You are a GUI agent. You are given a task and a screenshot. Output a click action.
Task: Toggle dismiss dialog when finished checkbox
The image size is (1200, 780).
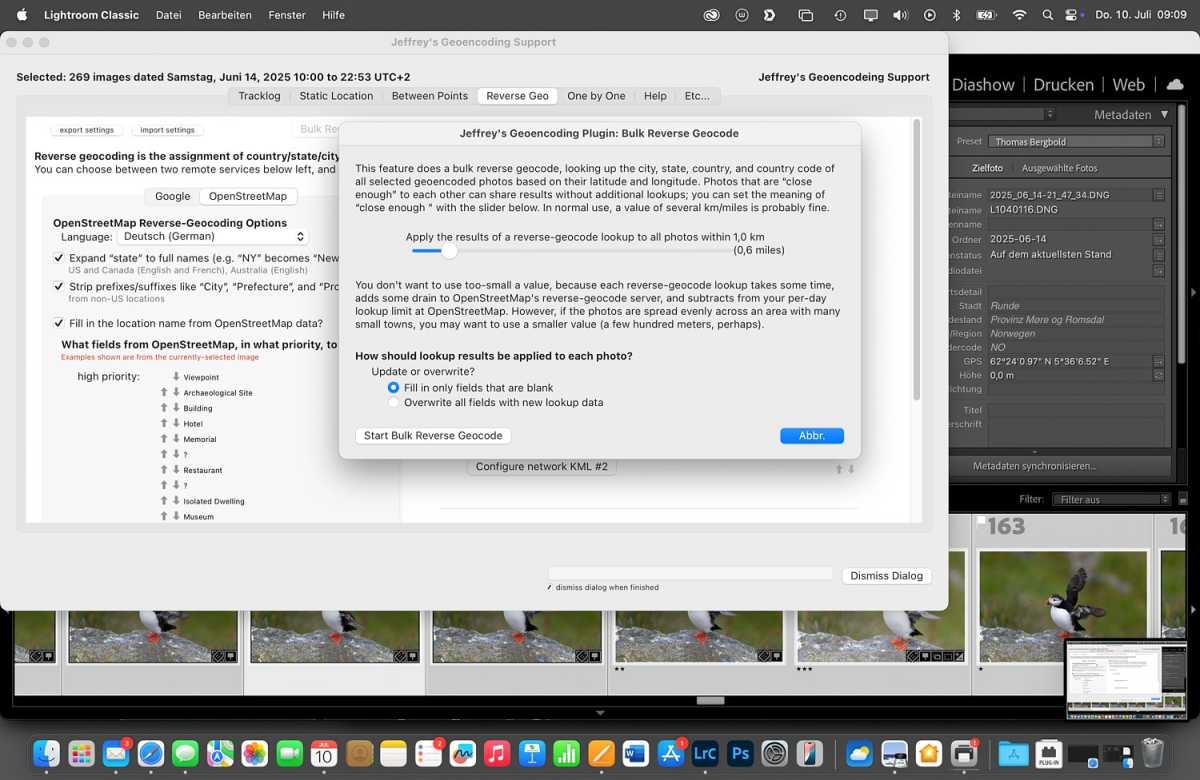[550, 587]
